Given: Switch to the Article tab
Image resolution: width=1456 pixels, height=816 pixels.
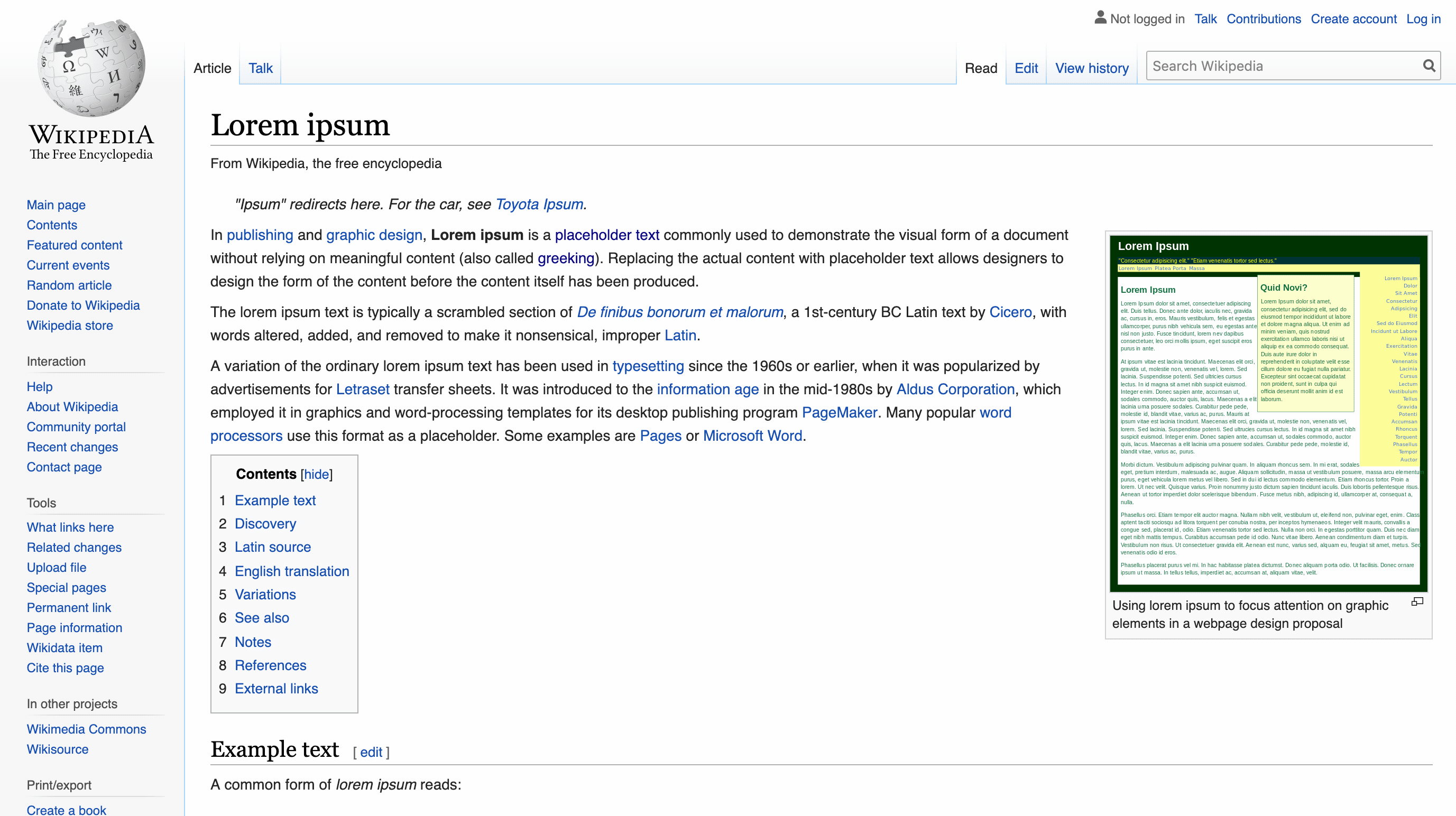Looking at the screenshot, I should tap(213, 68).
